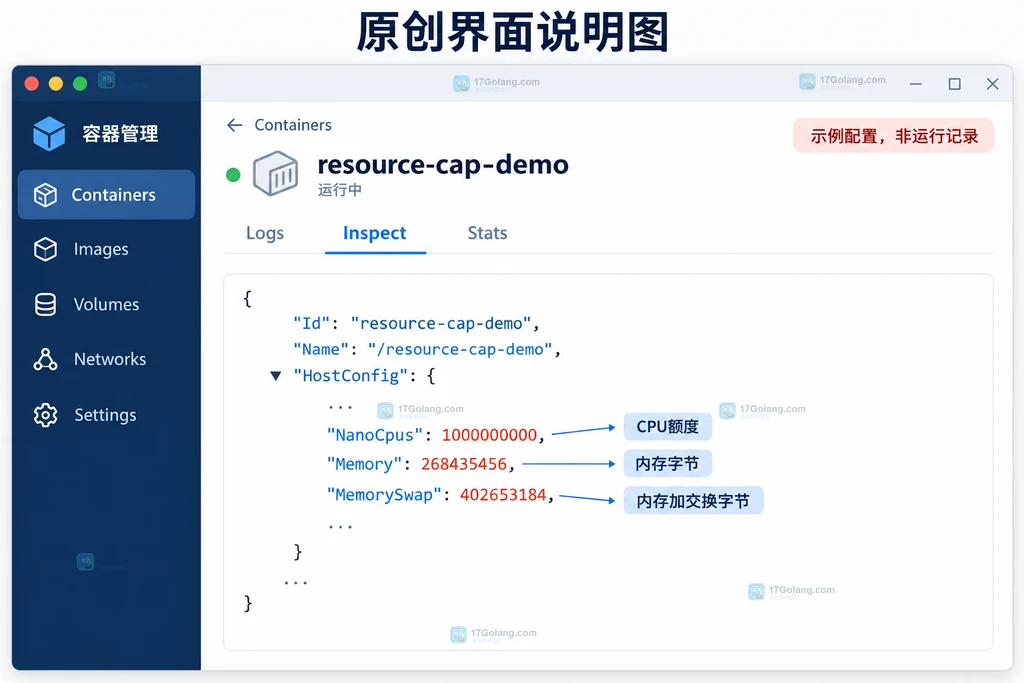Click the Memory value 268435456
This screenshot has width=1024, height=683.
tap(464, 464)
